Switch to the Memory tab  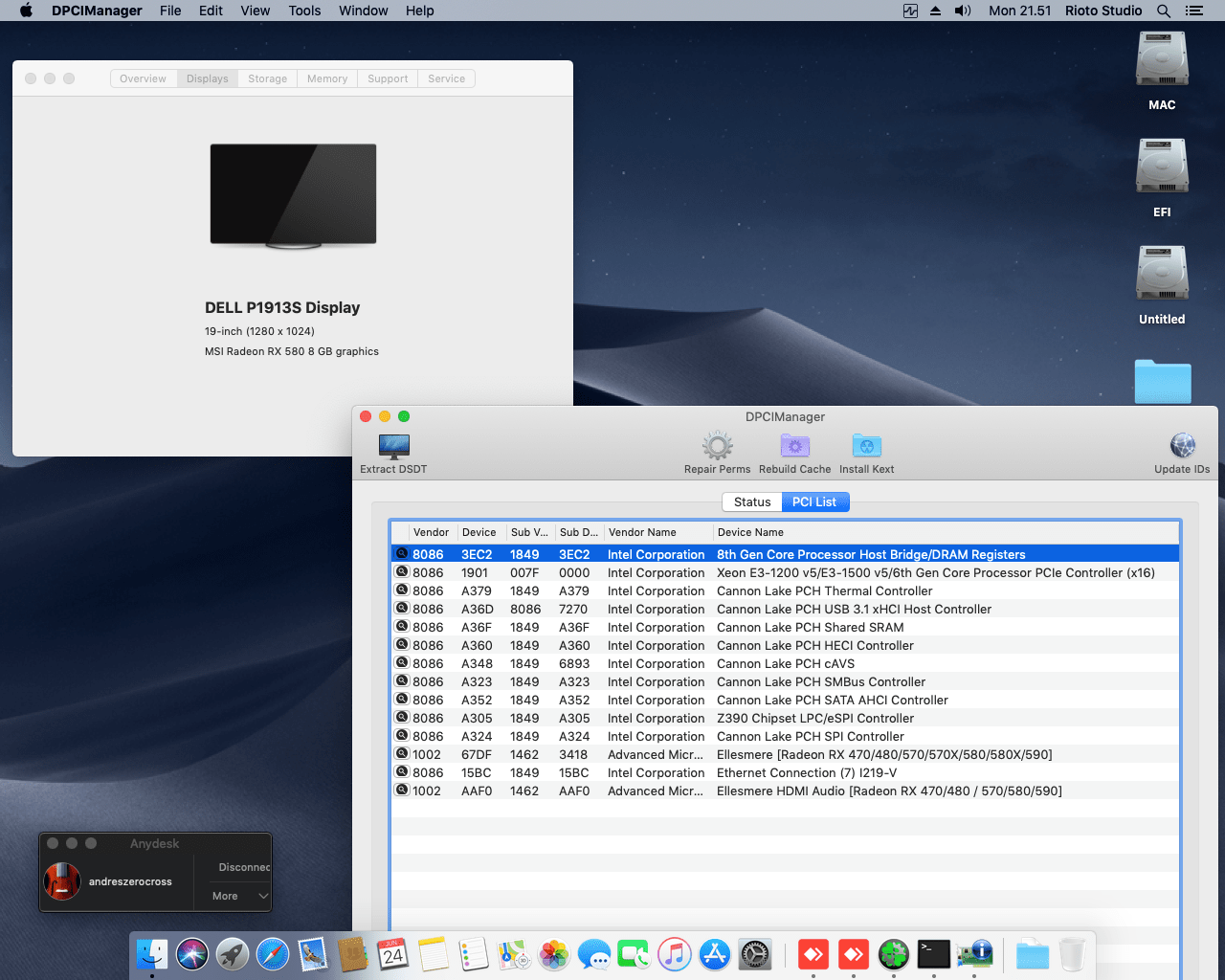tap(327, 78)
